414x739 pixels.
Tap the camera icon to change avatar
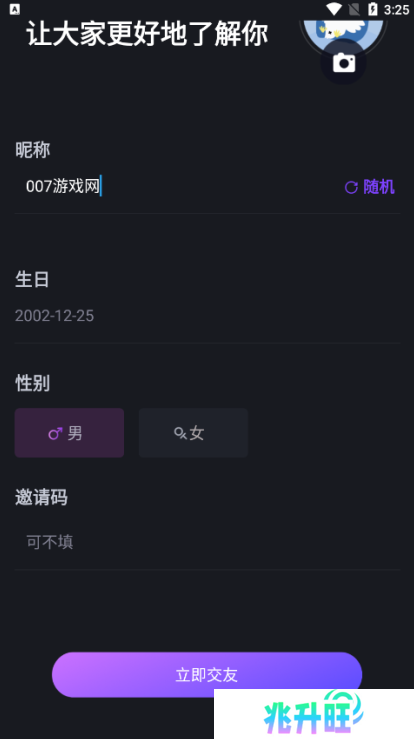pos(344,62)
